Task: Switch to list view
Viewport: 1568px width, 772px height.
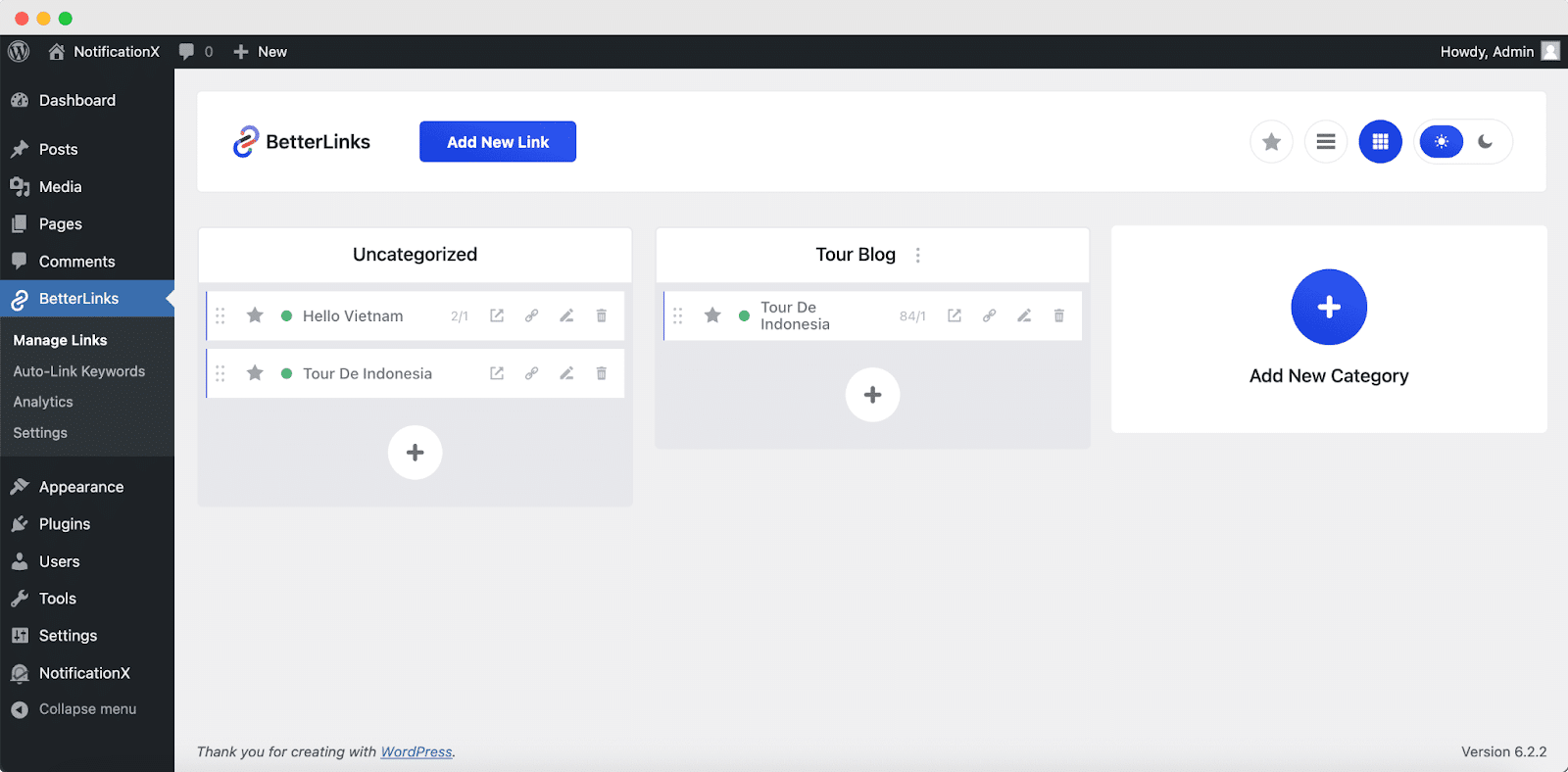Action: pos(1326,142)
